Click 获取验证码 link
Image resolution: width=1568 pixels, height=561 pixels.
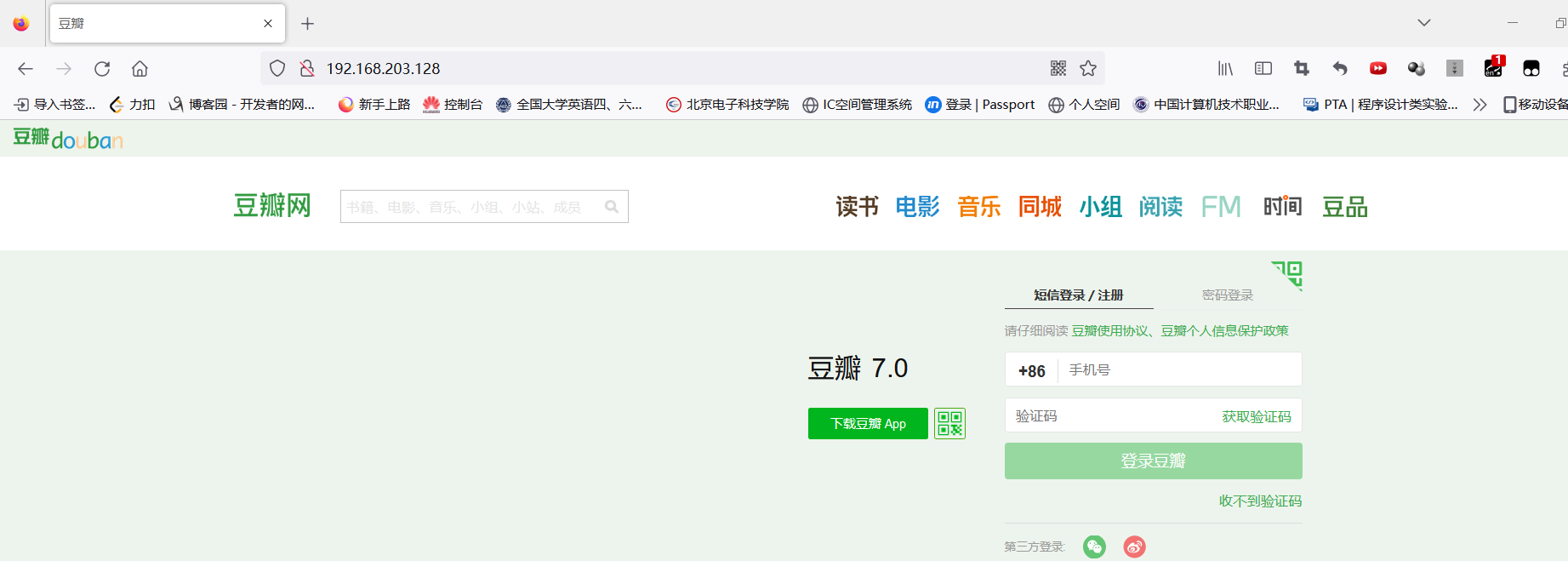[x=1257, y=416]
